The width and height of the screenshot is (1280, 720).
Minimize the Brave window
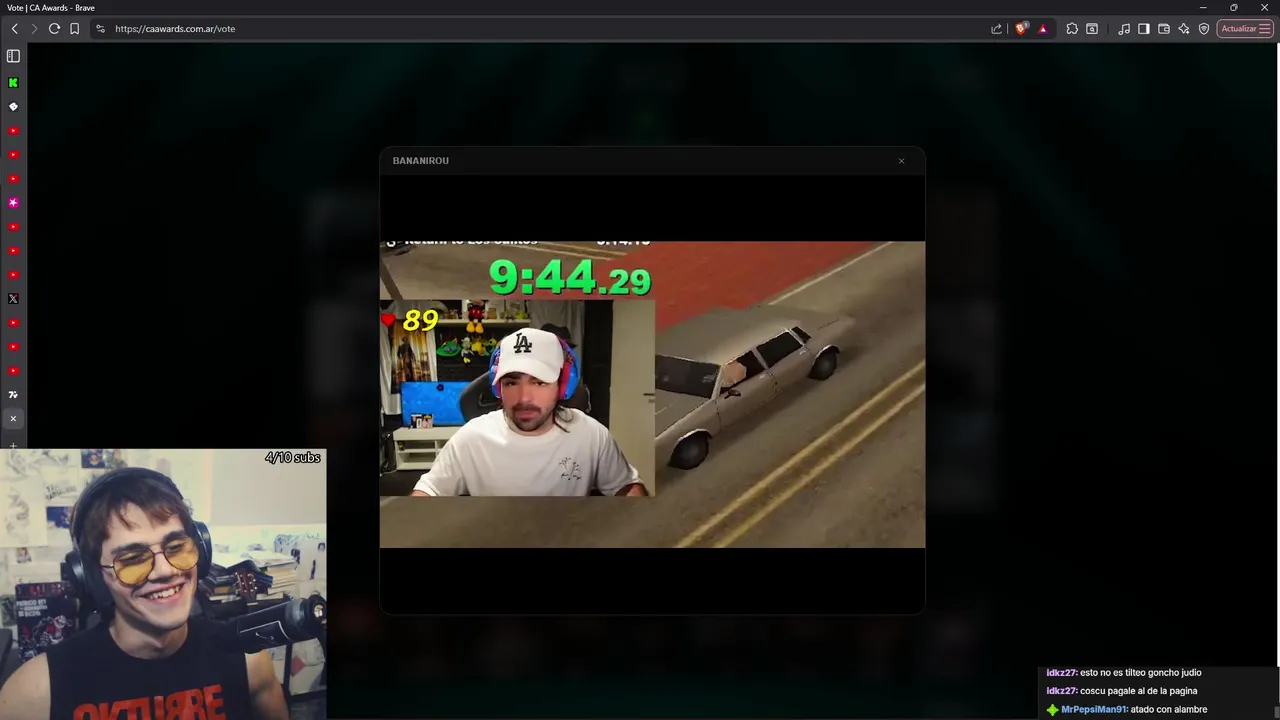[1203, 8]
